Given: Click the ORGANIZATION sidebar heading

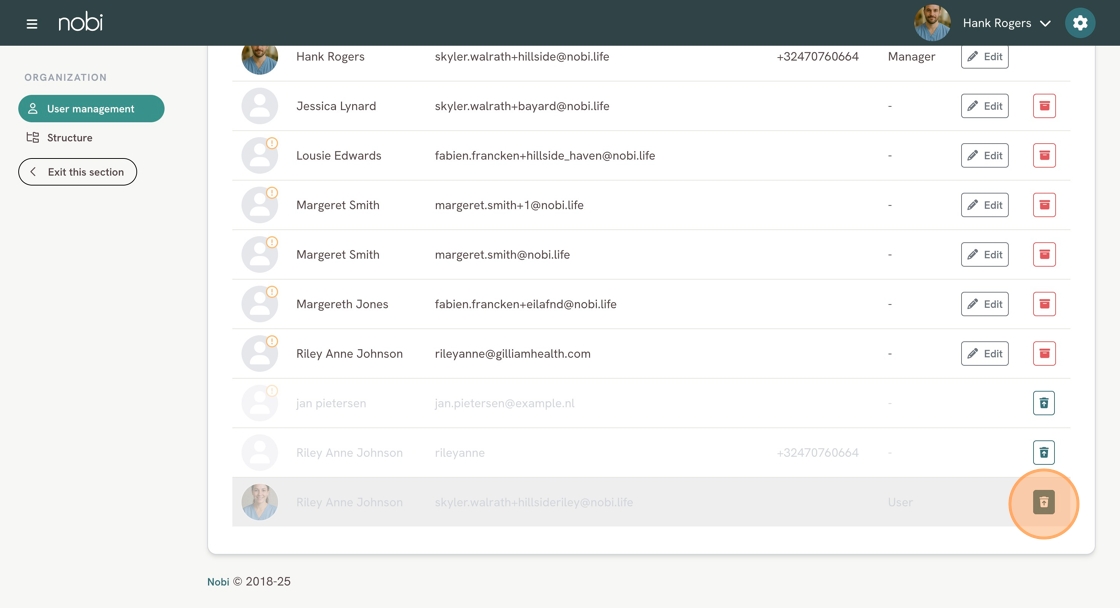Looking at the screenshot, I should (66, 77).
